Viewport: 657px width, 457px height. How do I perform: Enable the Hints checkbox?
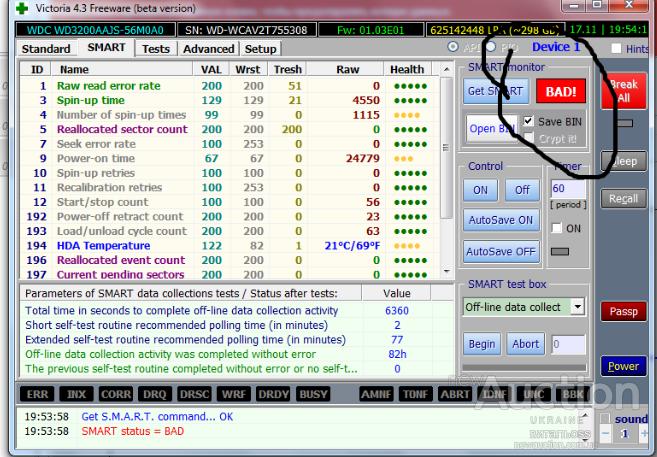coord(616,48)
